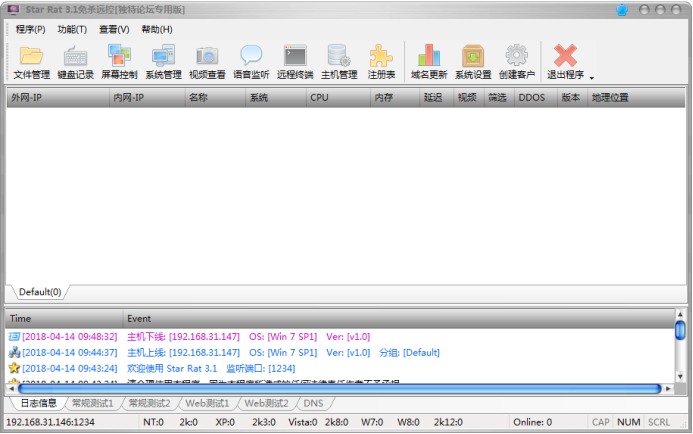Switch to the Web测试2 tab

(267, 403)
